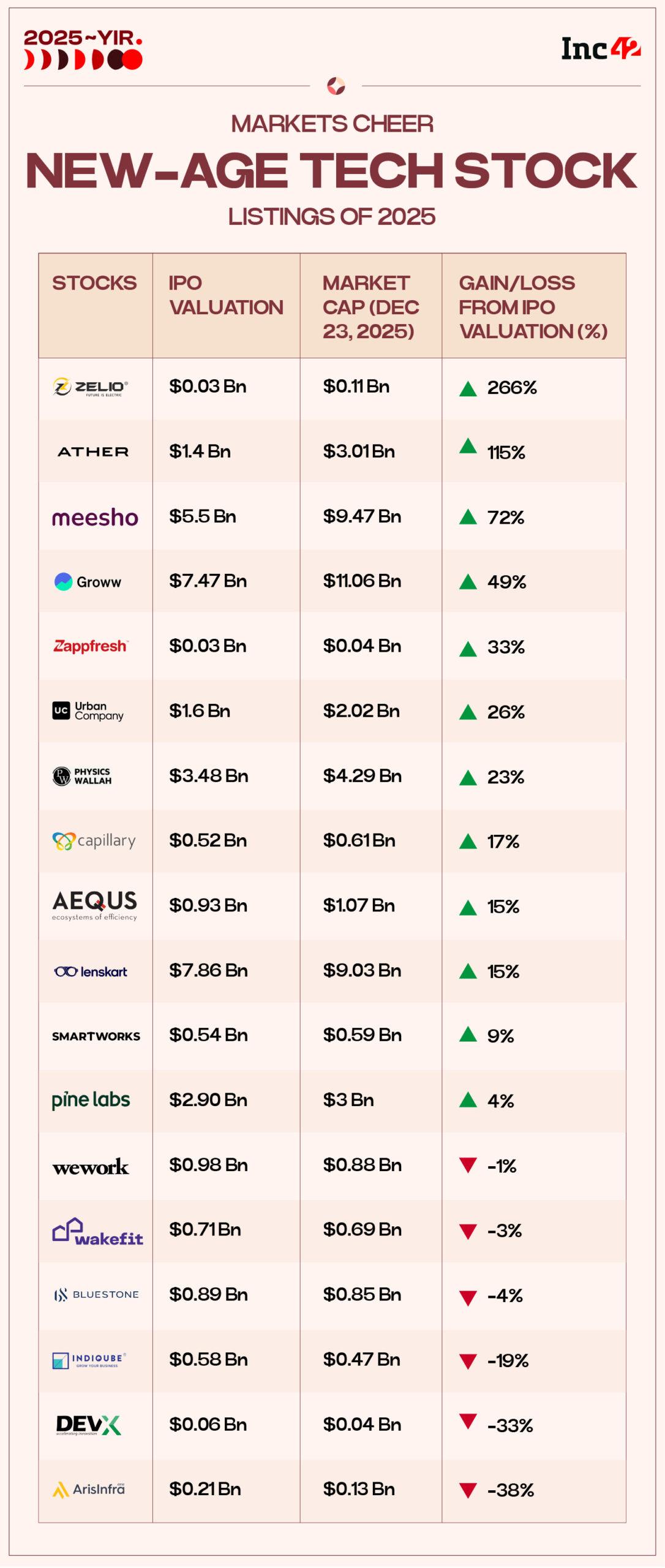Screen dimensions: 665x1568
Task: Click the Ather logo
Action: tap(93, 452)
